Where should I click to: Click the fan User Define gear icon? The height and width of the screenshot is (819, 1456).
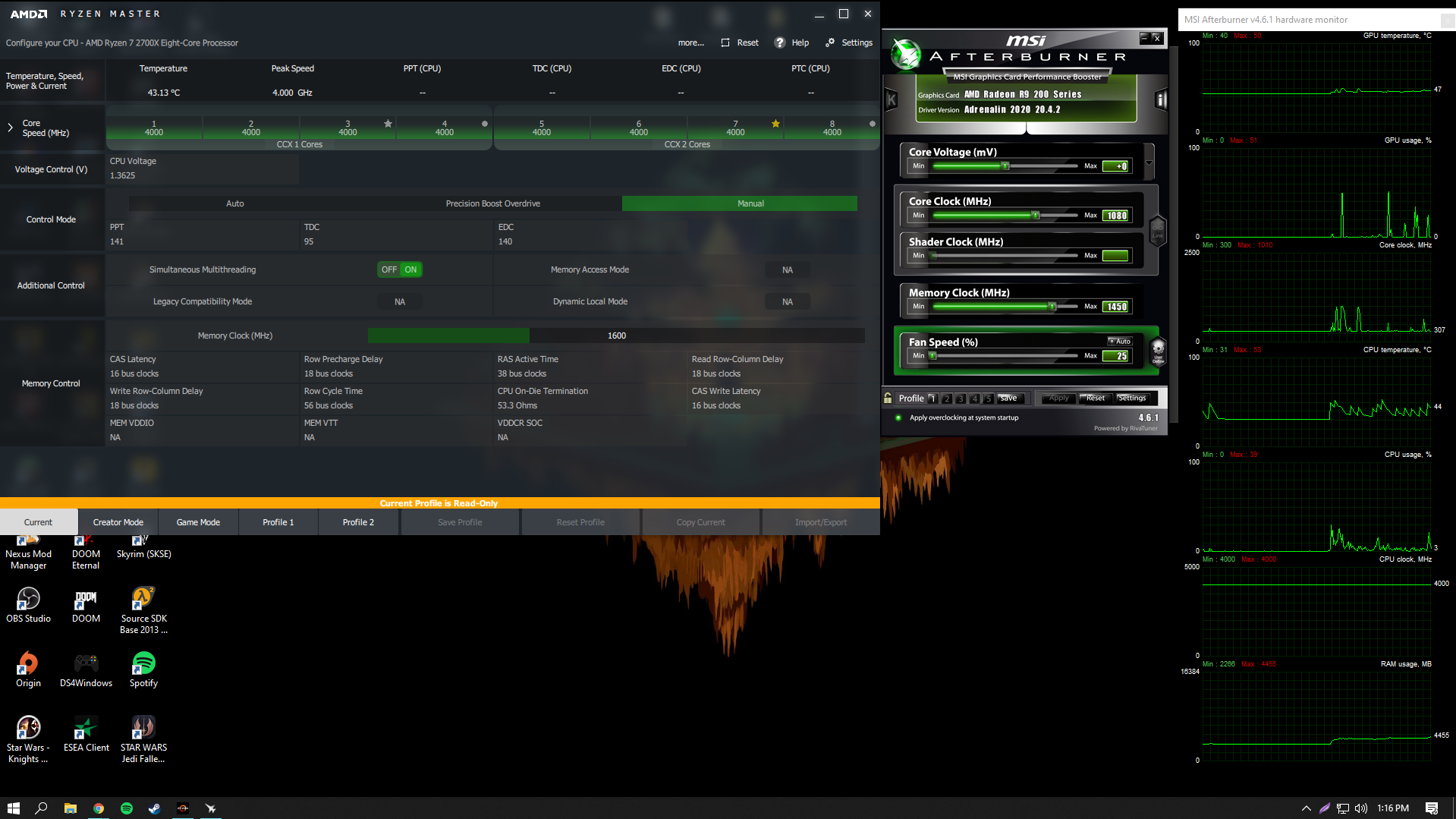pos(1158,351)
